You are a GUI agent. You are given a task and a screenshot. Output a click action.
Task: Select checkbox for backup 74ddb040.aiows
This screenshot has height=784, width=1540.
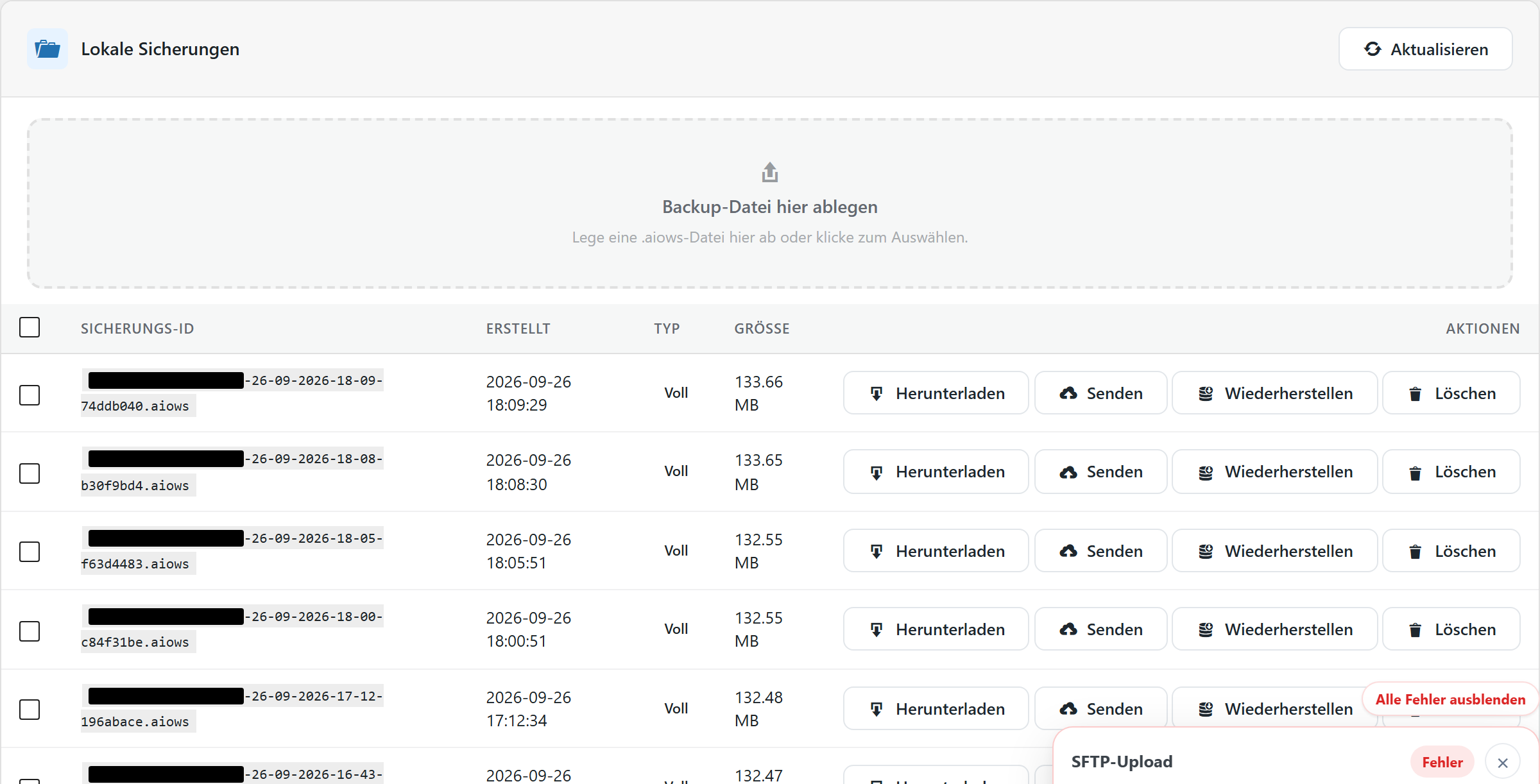(x=30, y=395)
